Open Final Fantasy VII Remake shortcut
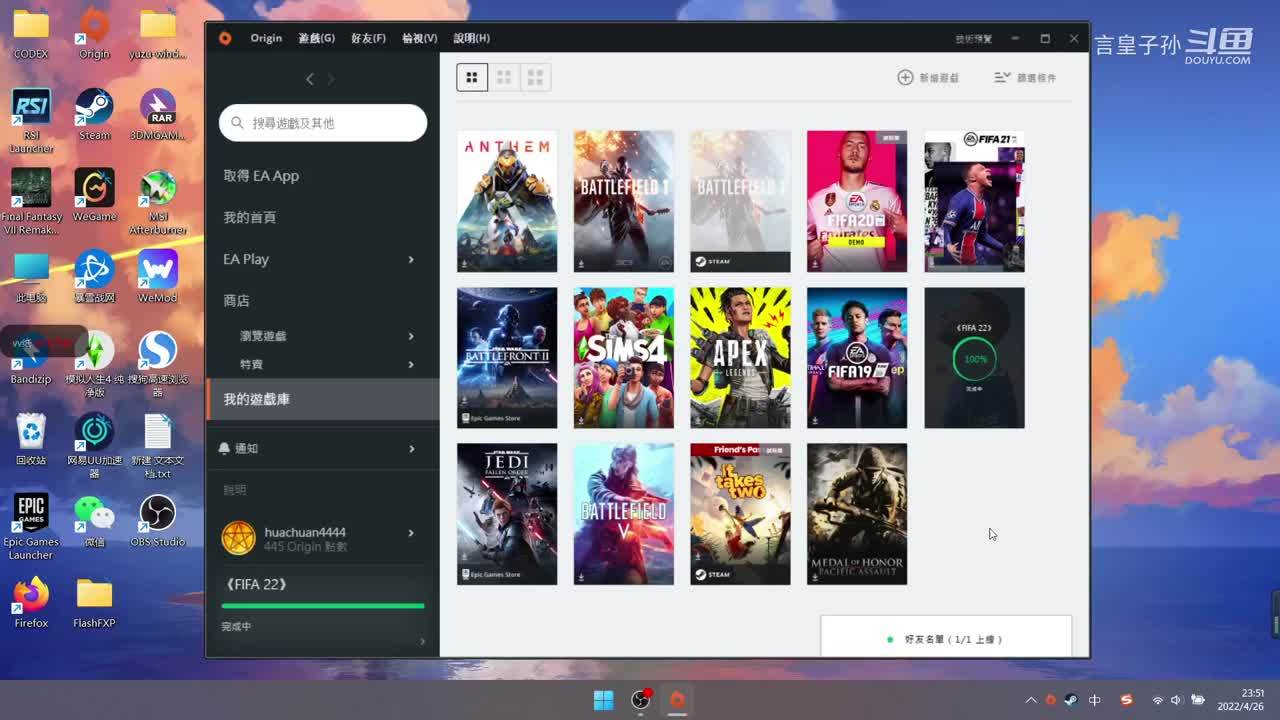Image resolution: width=1280 pixels, height=720 pixels. tap(31, 202)
